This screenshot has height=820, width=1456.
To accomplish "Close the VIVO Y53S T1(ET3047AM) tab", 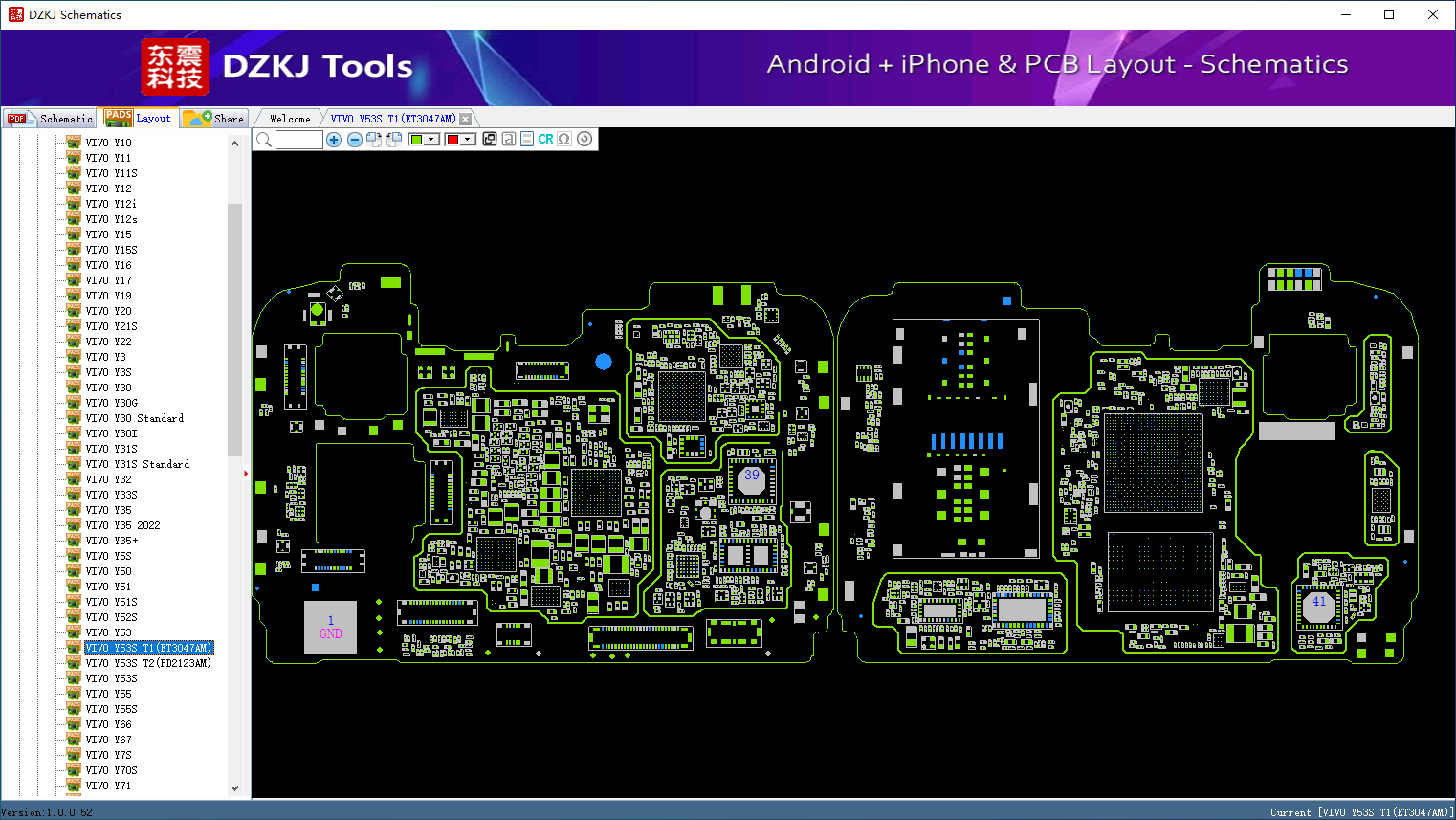I will (x=465, y=119).
